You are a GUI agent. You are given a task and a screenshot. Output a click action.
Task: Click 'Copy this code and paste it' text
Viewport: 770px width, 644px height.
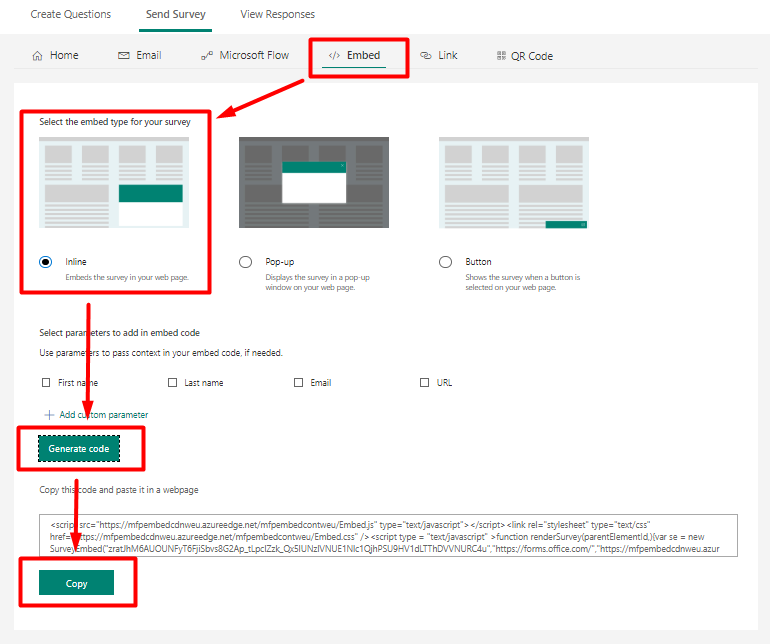[119, 490]
